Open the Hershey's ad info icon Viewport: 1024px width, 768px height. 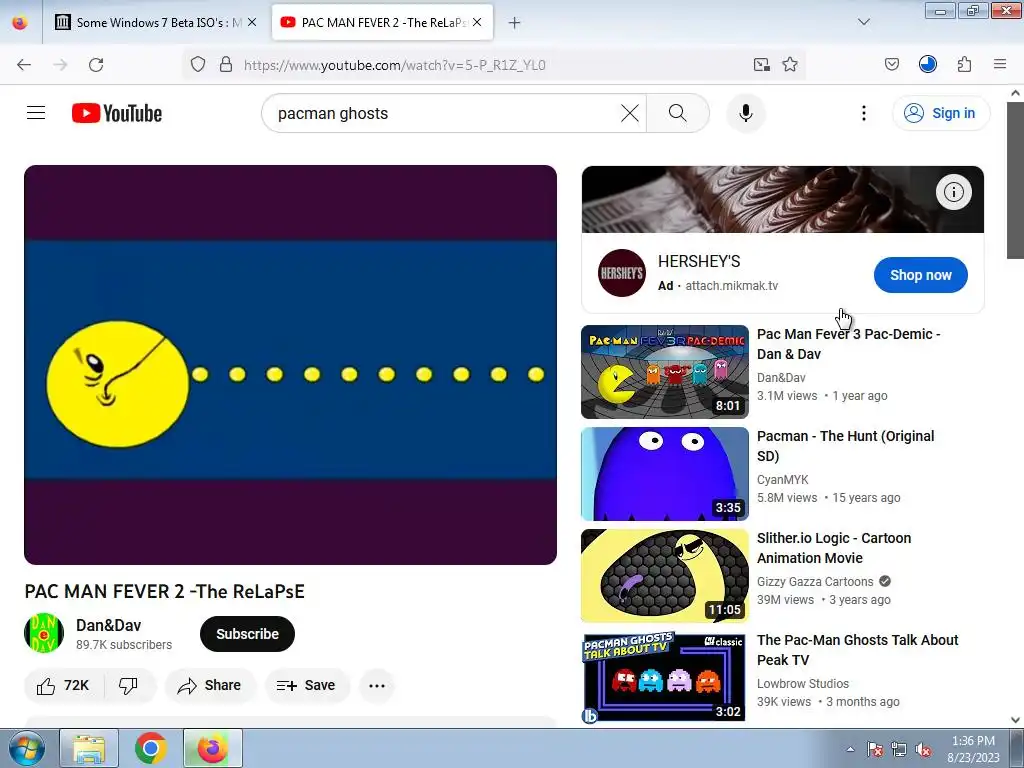pyautogui.click(x=953, y=192)
